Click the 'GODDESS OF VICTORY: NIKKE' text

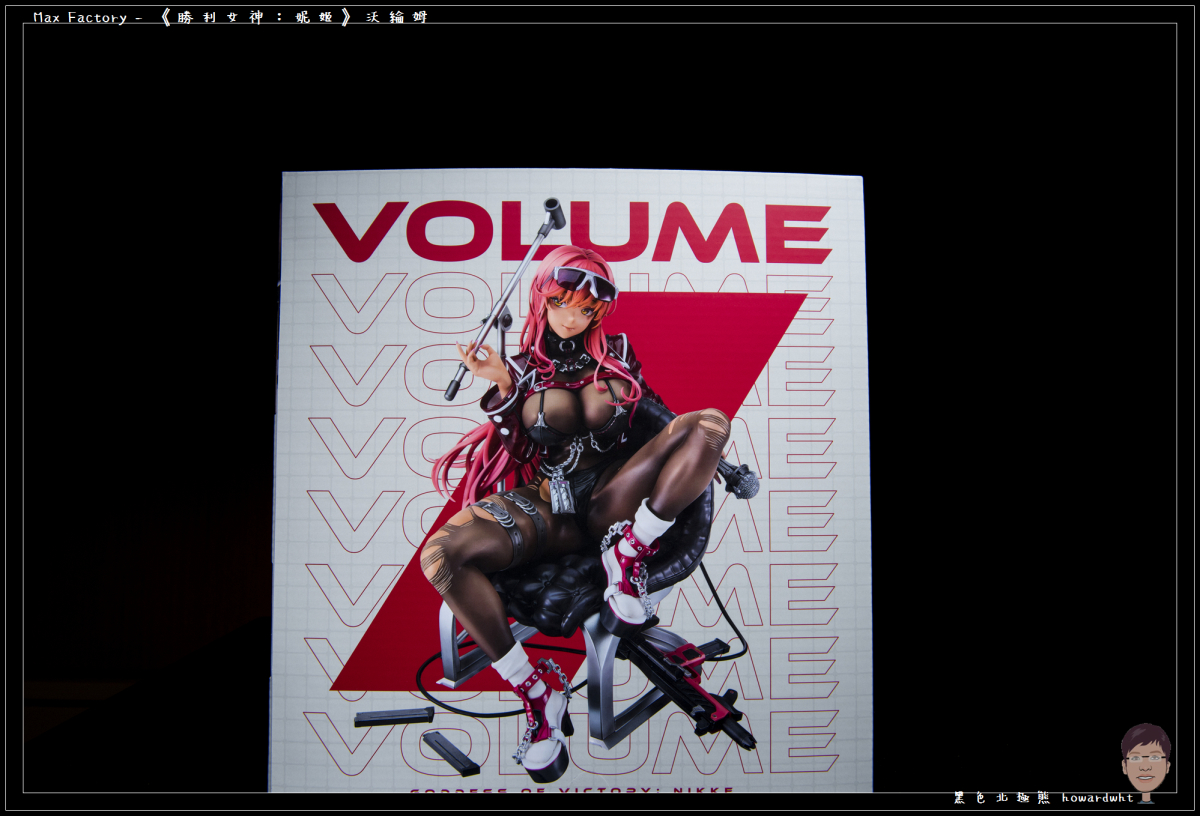click(x=571, y=790)
